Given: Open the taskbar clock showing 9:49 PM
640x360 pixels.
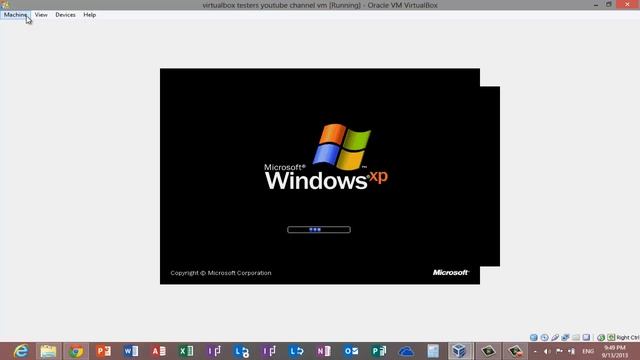Looking at the screenshot, I should (615, 351).
